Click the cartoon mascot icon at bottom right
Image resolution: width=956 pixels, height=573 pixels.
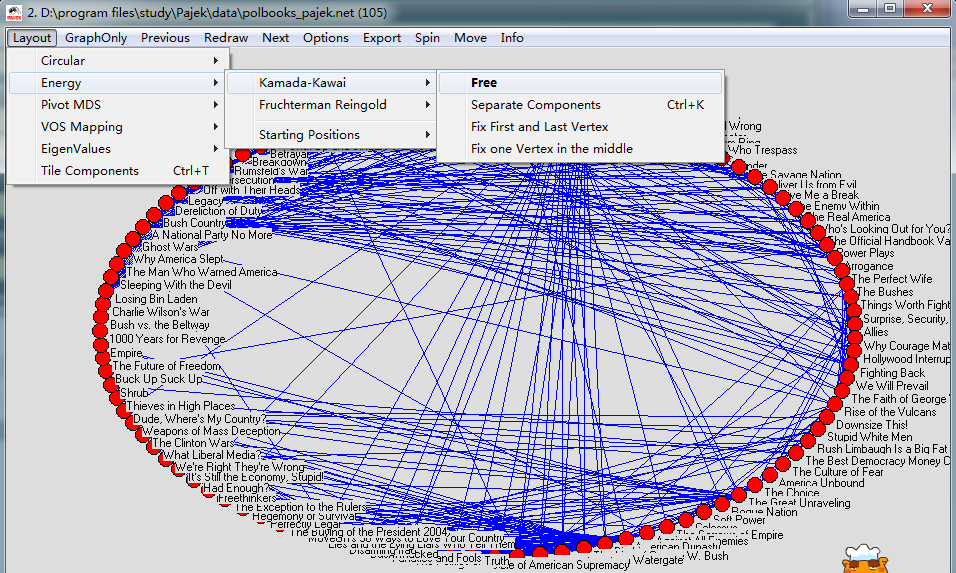(x=866, y=559)
